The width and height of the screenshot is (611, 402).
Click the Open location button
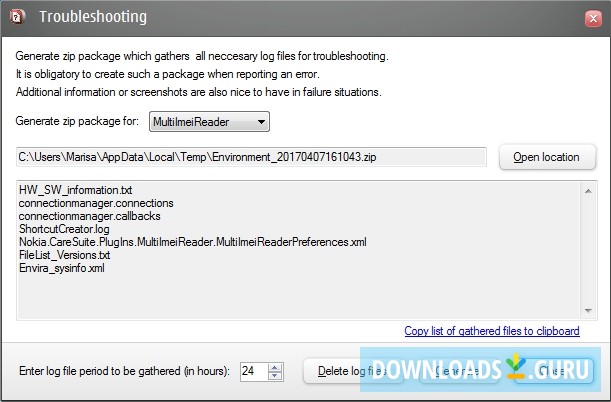tap(547, 157)
